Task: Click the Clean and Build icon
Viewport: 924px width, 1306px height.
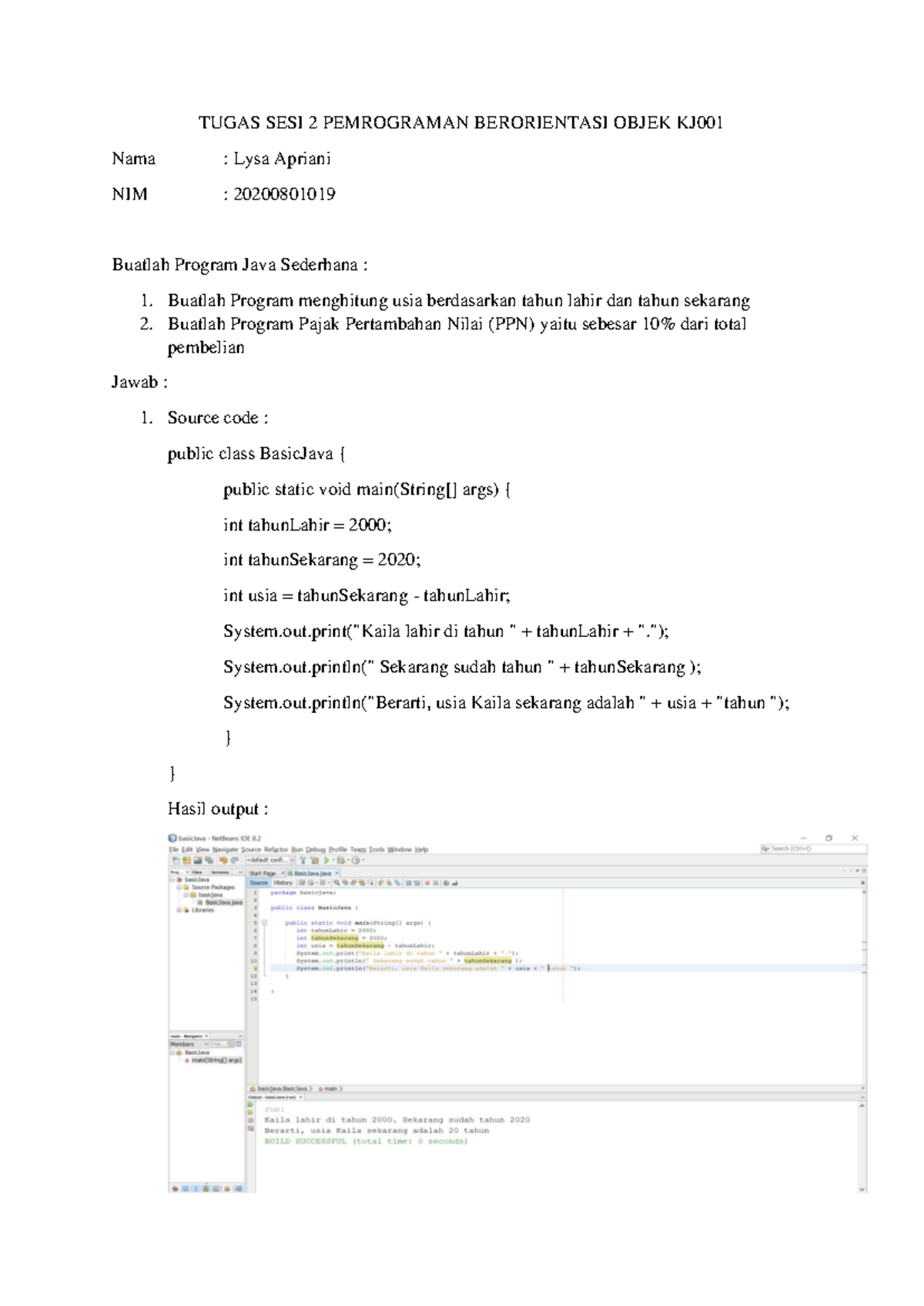Action: [314, 860]
